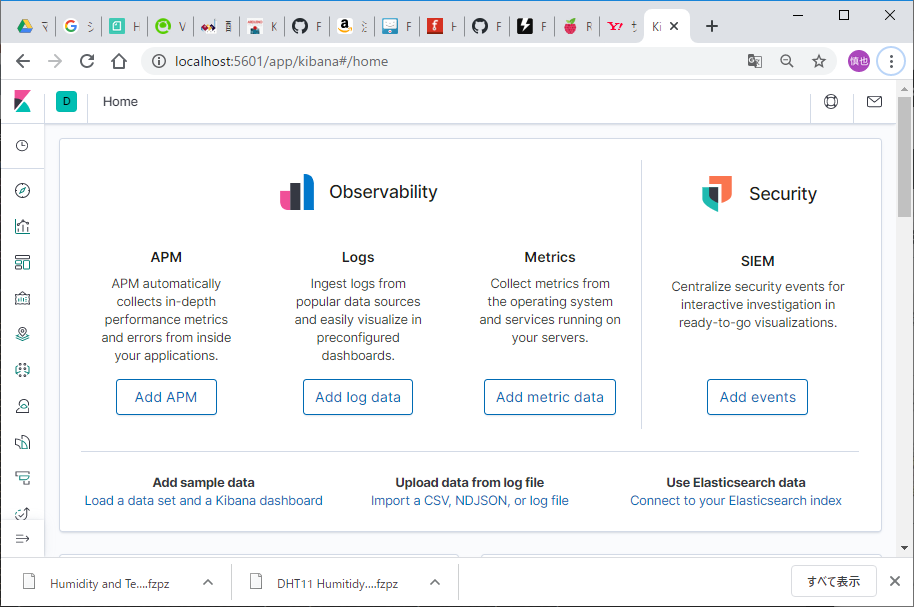Open the newsfeed mail icon
The width and height of the screenshot is (914, 607).
874,101
